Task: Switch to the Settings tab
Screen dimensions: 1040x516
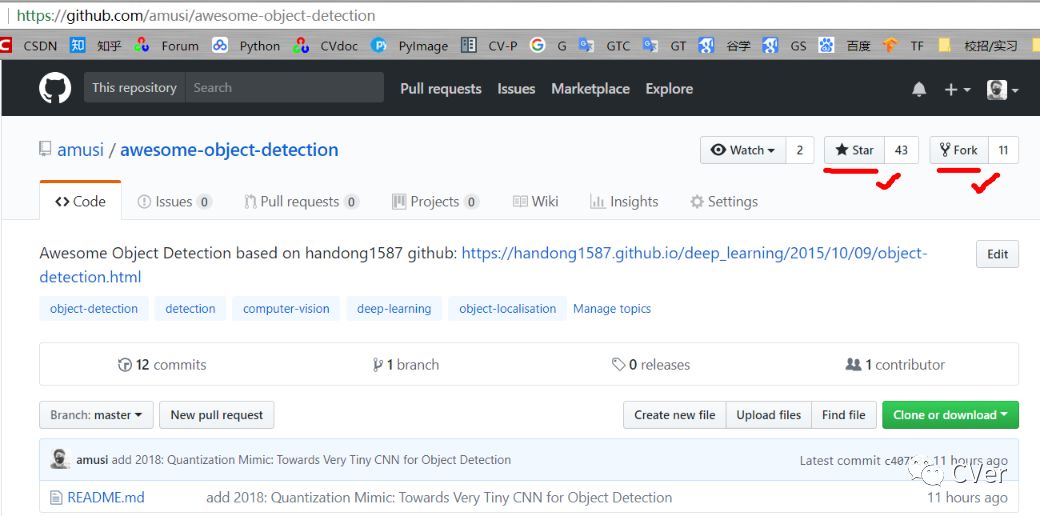Action: click(724, 202)
